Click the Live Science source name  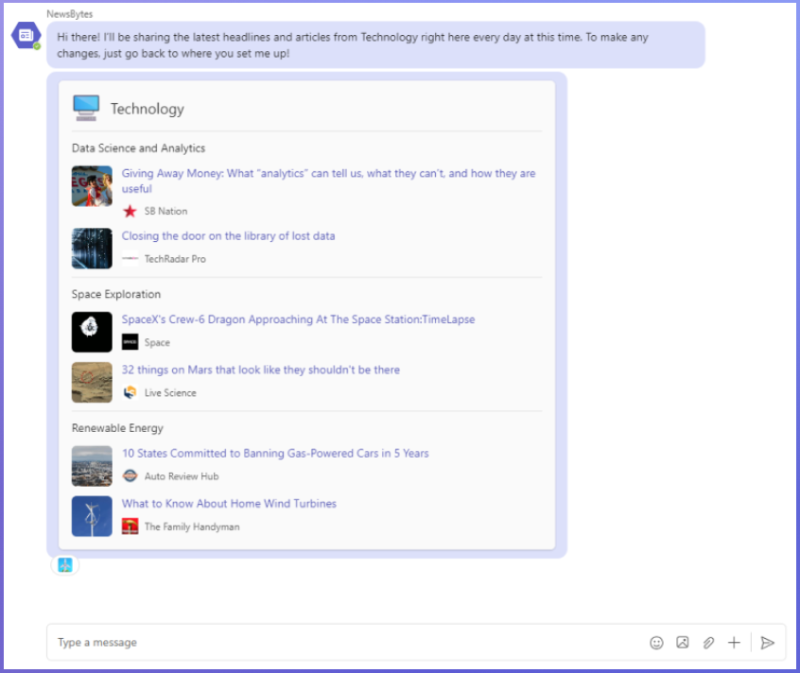tap(170, 392)
